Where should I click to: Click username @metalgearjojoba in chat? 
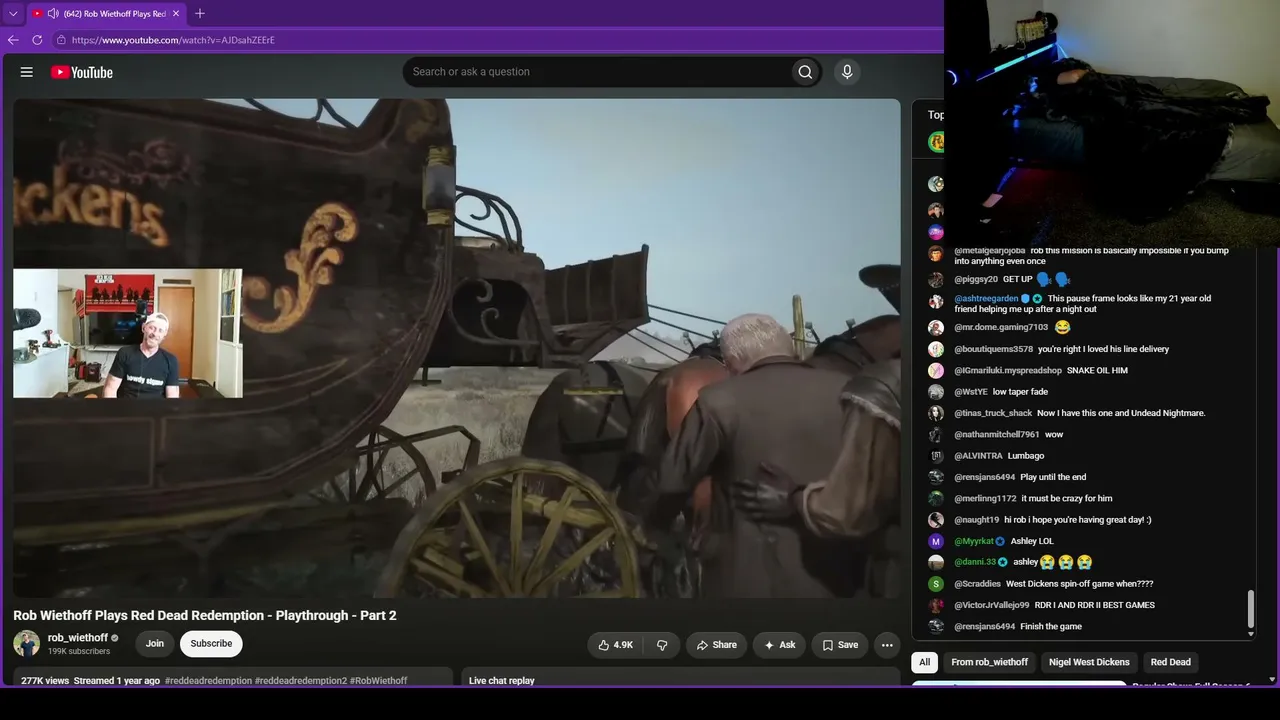[x=990, y=250]
